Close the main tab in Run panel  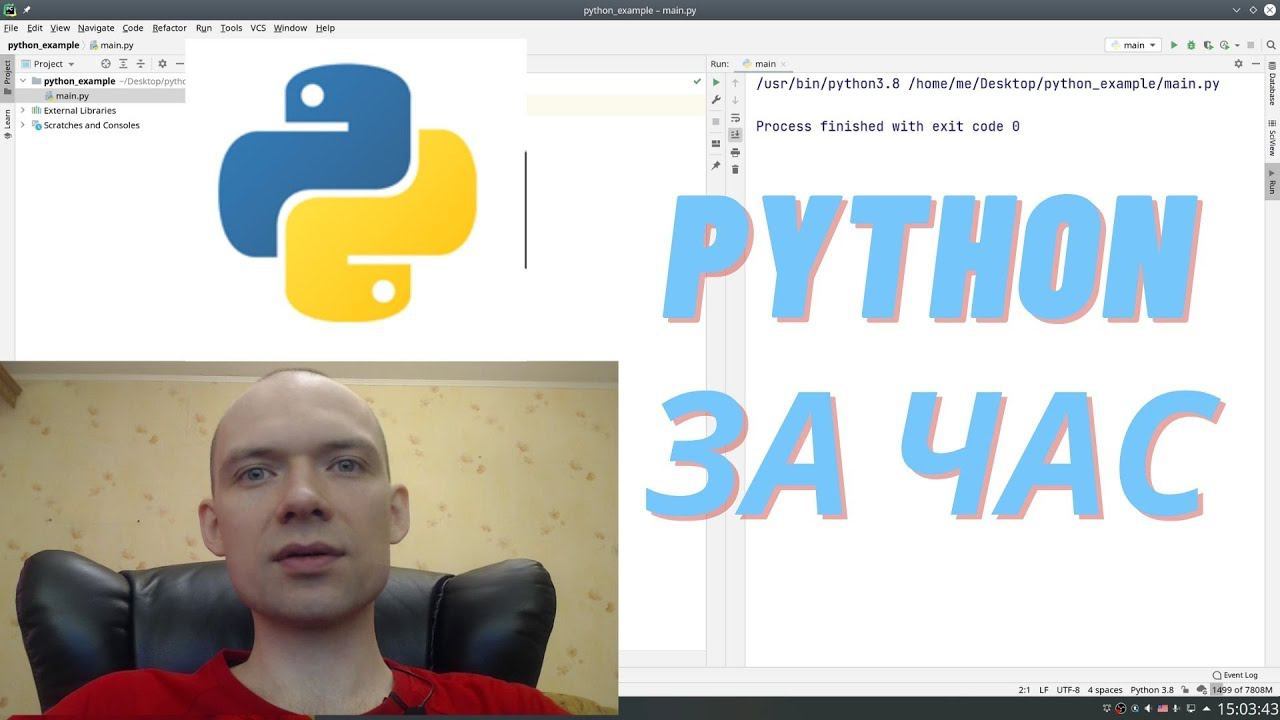click(x=784, y=64)
